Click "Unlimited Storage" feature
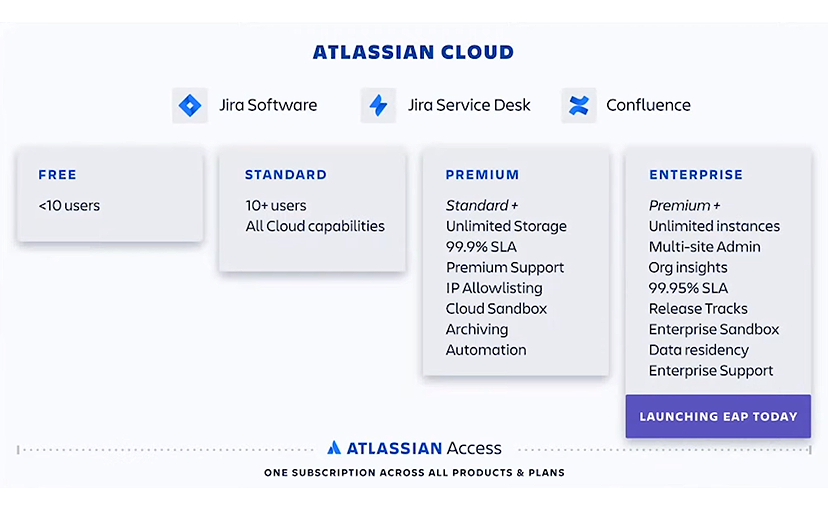The image size is (828, 510). [506, 226]
